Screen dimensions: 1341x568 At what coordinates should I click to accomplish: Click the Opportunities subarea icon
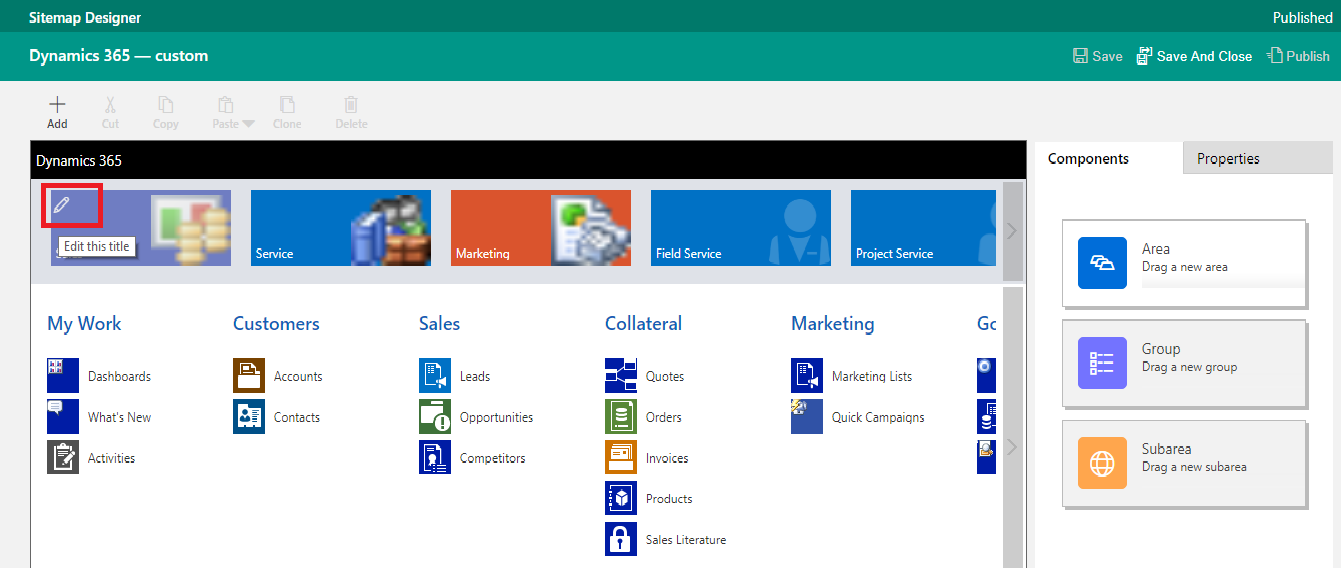click(435, 417)
